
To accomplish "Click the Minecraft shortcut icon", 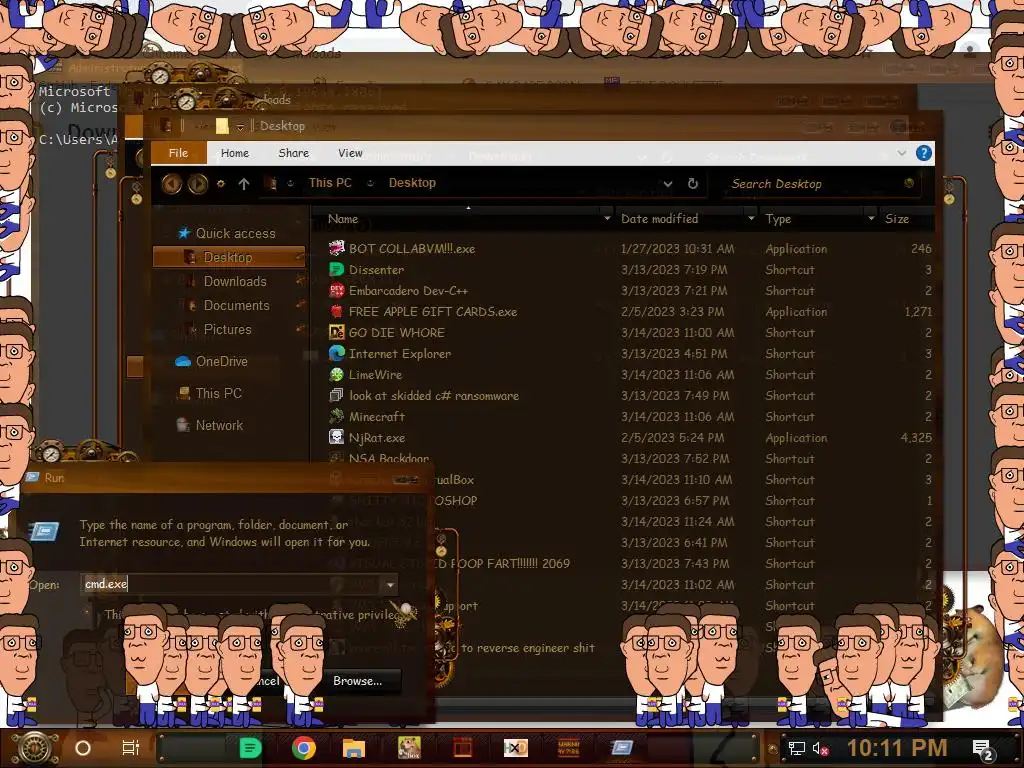I will [x=336, y=416].
